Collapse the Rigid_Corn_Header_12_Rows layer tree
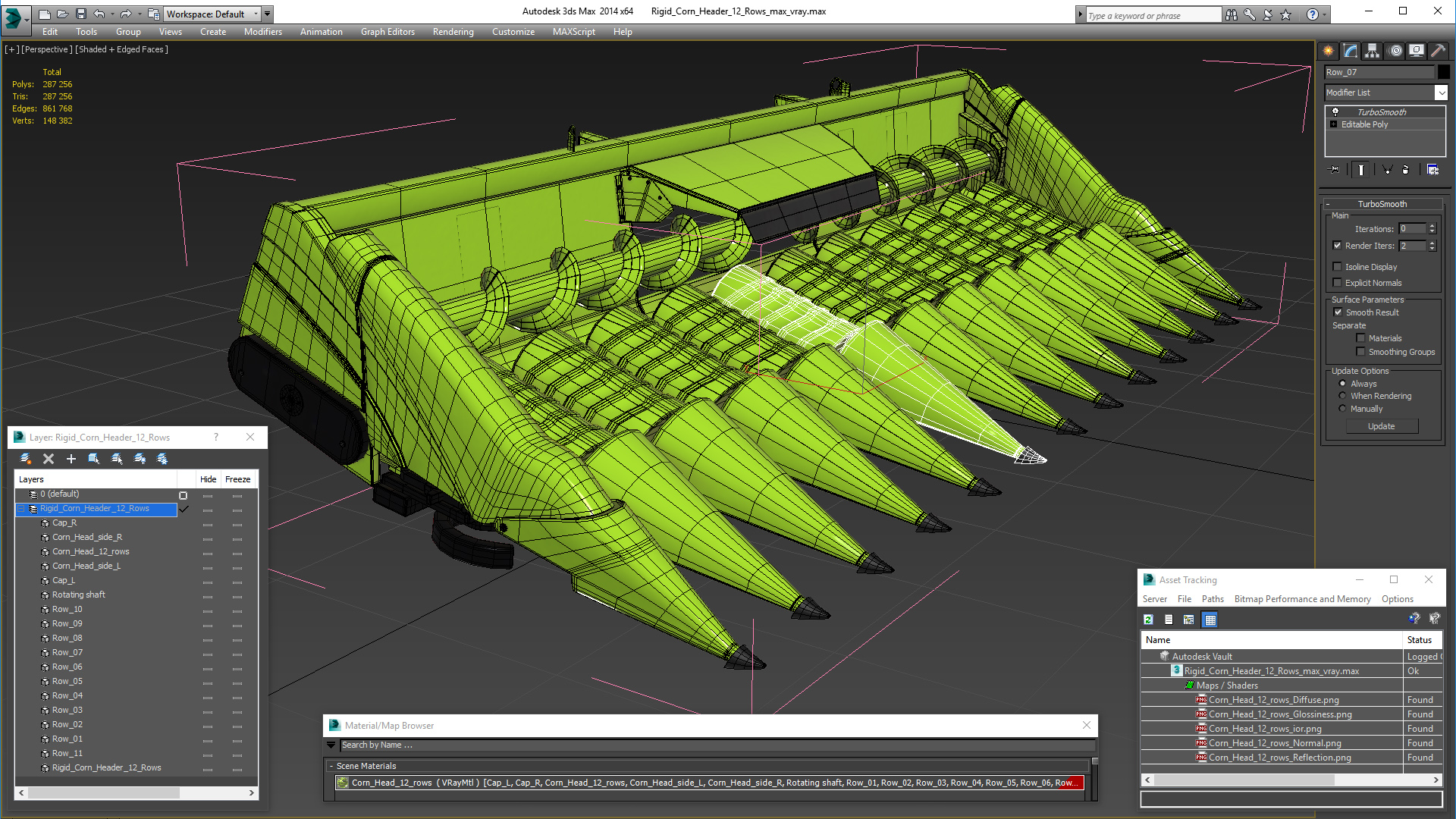 click(22, 509)
